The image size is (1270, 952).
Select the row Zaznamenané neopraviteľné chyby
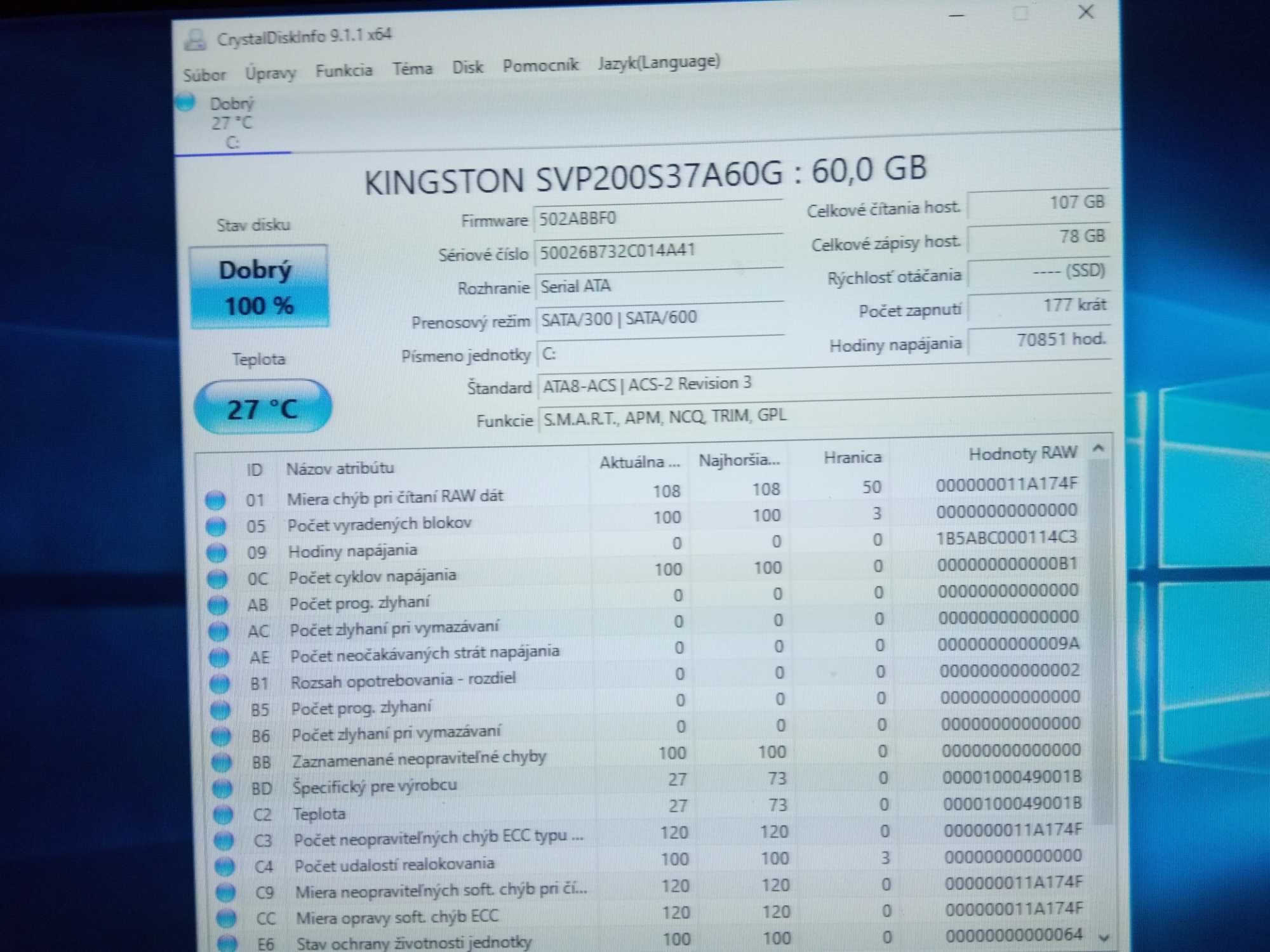[x=648, y=755]
